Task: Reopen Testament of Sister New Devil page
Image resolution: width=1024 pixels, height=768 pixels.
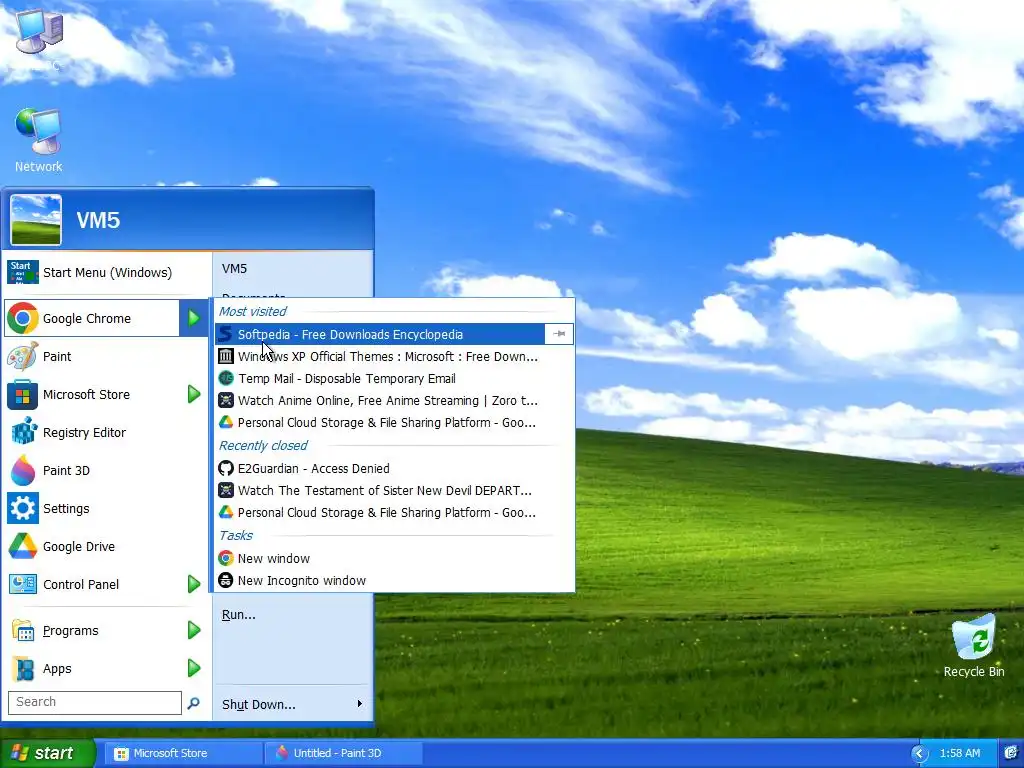Action: [394, 490]
